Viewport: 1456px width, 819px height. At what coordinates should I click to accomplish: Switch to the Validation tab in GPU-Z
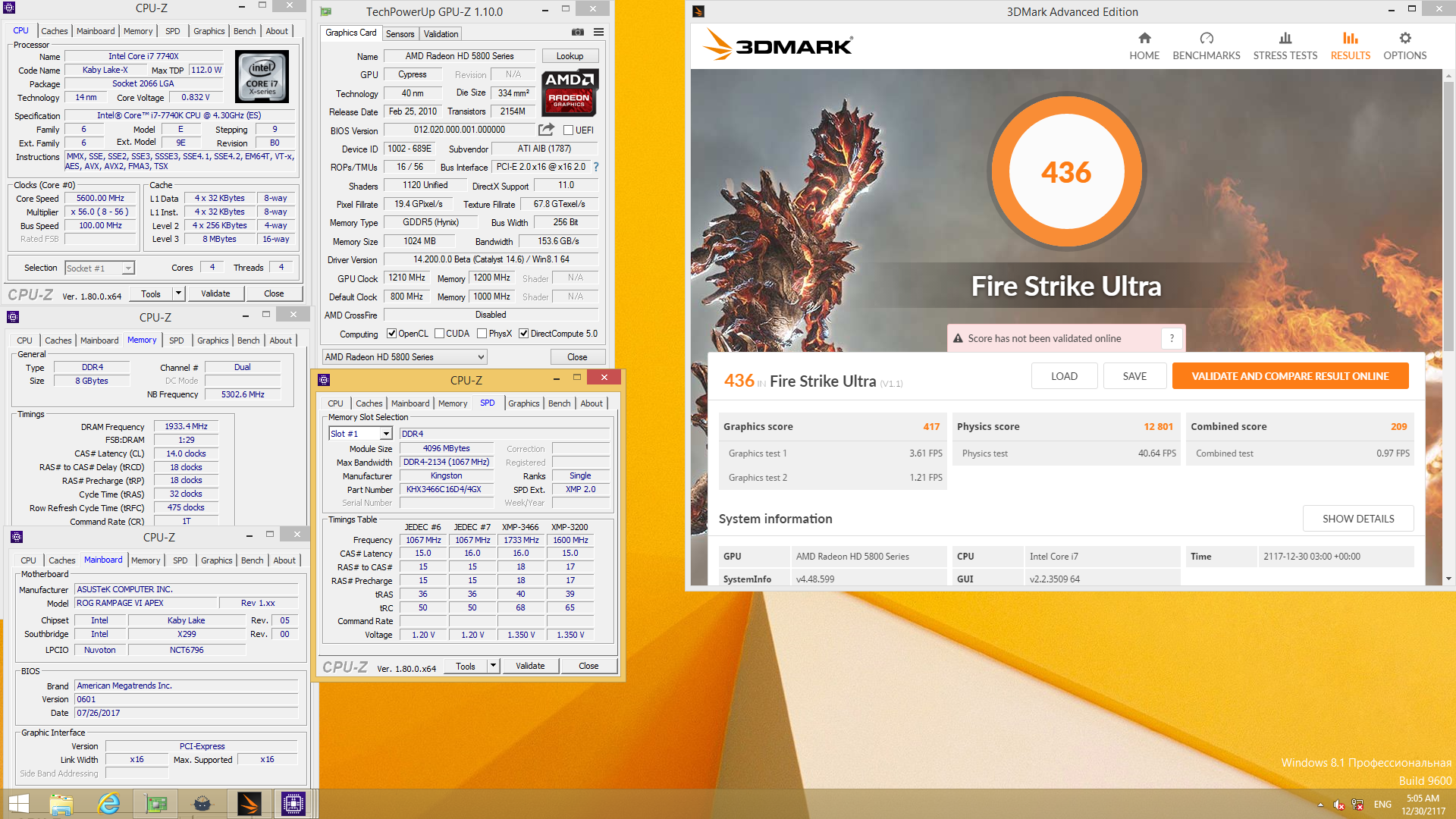[x=441, y=34]
